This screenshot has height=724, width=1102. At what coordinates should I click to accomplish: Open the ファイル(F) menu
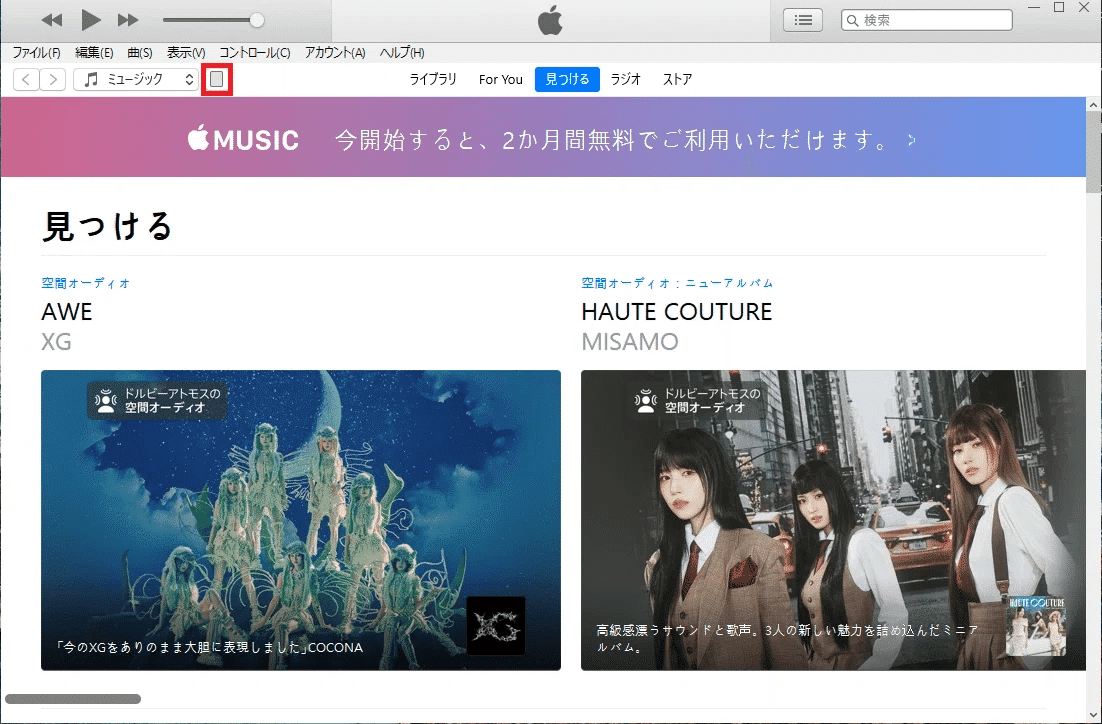tap(37, 53)
